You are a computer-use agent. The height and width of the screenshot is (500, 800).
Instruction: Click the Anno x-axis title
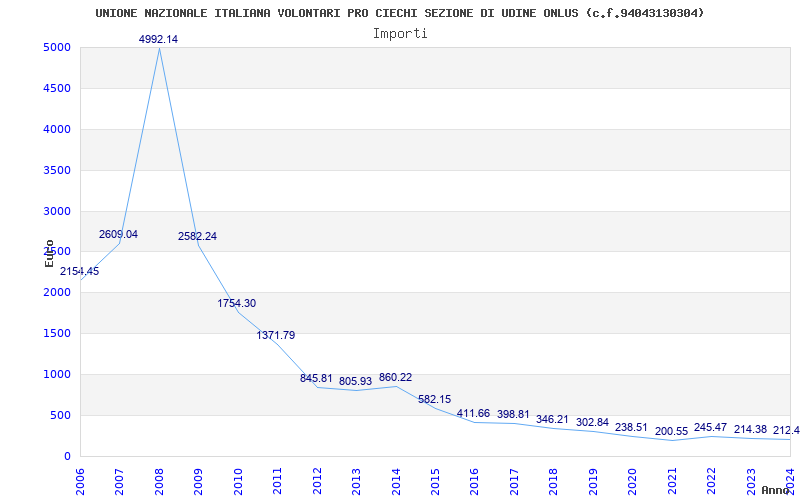(776, 490)
